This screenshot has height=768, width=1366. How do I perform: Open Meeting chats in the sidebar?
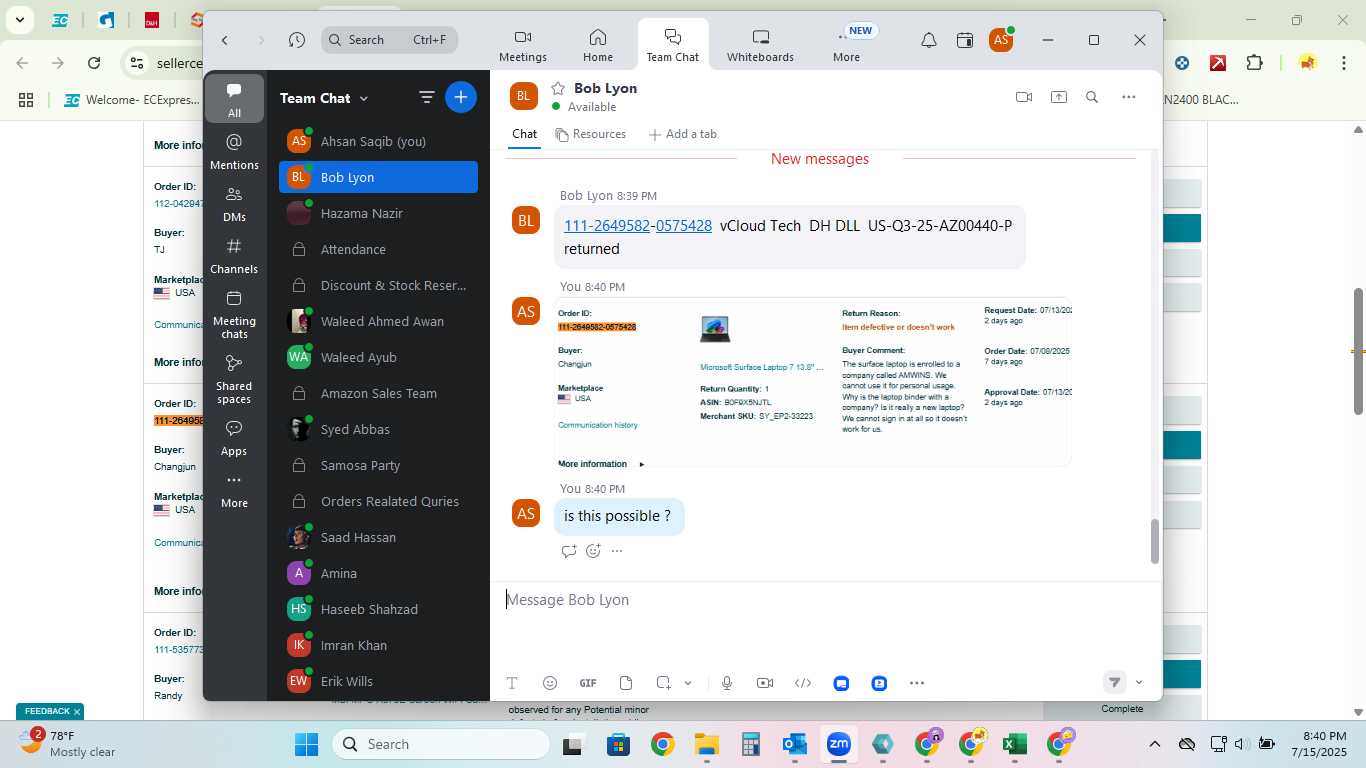click(x=234, y=314)
